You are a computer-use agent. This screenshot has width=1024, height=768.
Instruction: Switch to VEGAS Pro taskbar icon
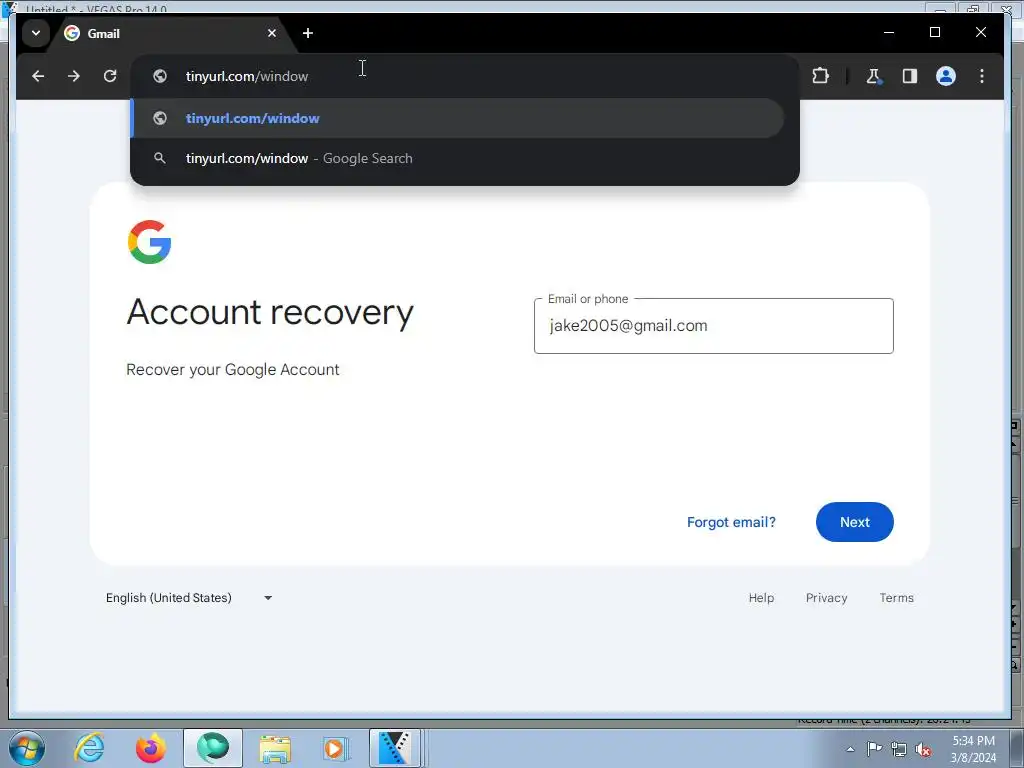[x=394, y=748]
